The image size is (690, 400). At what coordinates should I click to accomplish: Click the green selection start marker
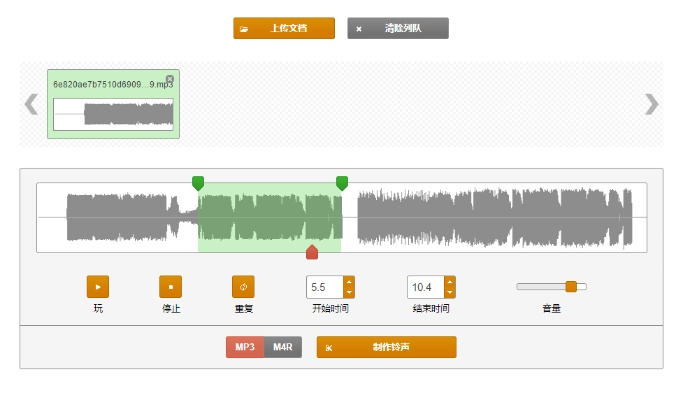coord(198,182)
